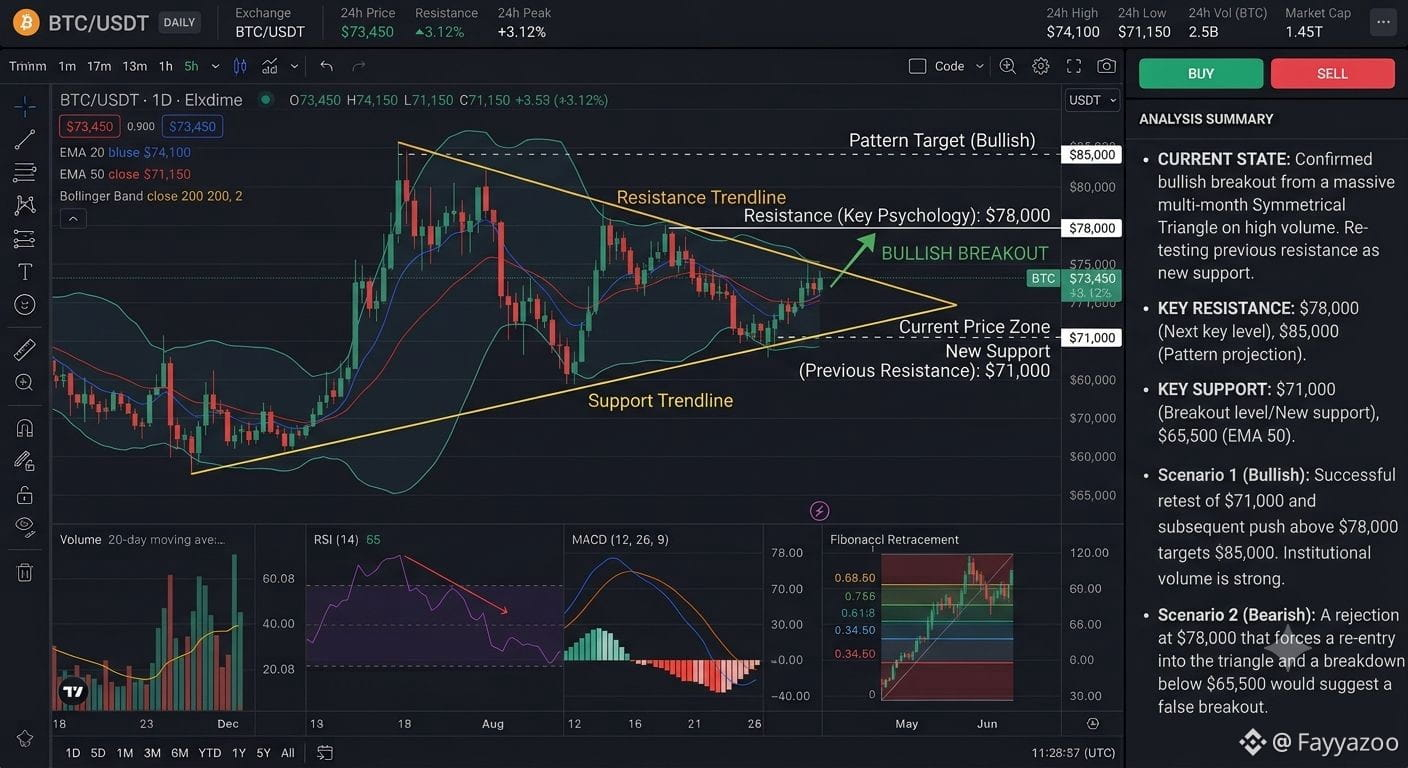Set range to 5D
The height and width of the screenshot is (768, 1408).
98,752
